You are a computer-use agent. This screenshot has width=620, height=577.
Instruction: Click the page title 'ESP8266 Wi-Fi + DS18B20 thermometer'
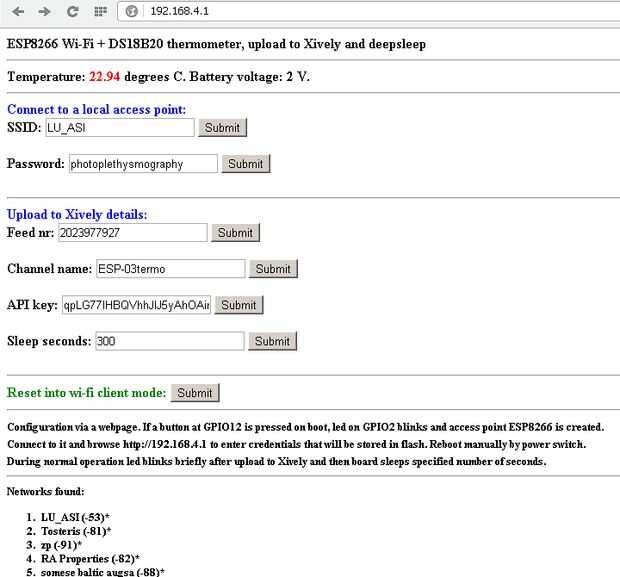pos(125,44)
